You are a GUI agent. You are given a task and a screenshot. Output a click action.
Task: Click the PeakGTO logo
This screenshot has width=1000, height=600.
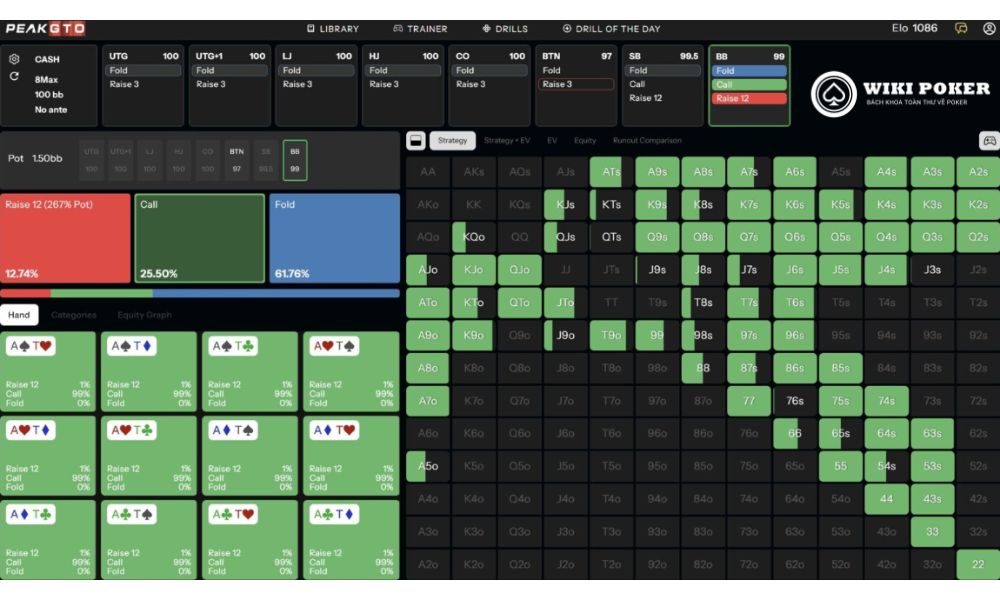coord(45,29)
